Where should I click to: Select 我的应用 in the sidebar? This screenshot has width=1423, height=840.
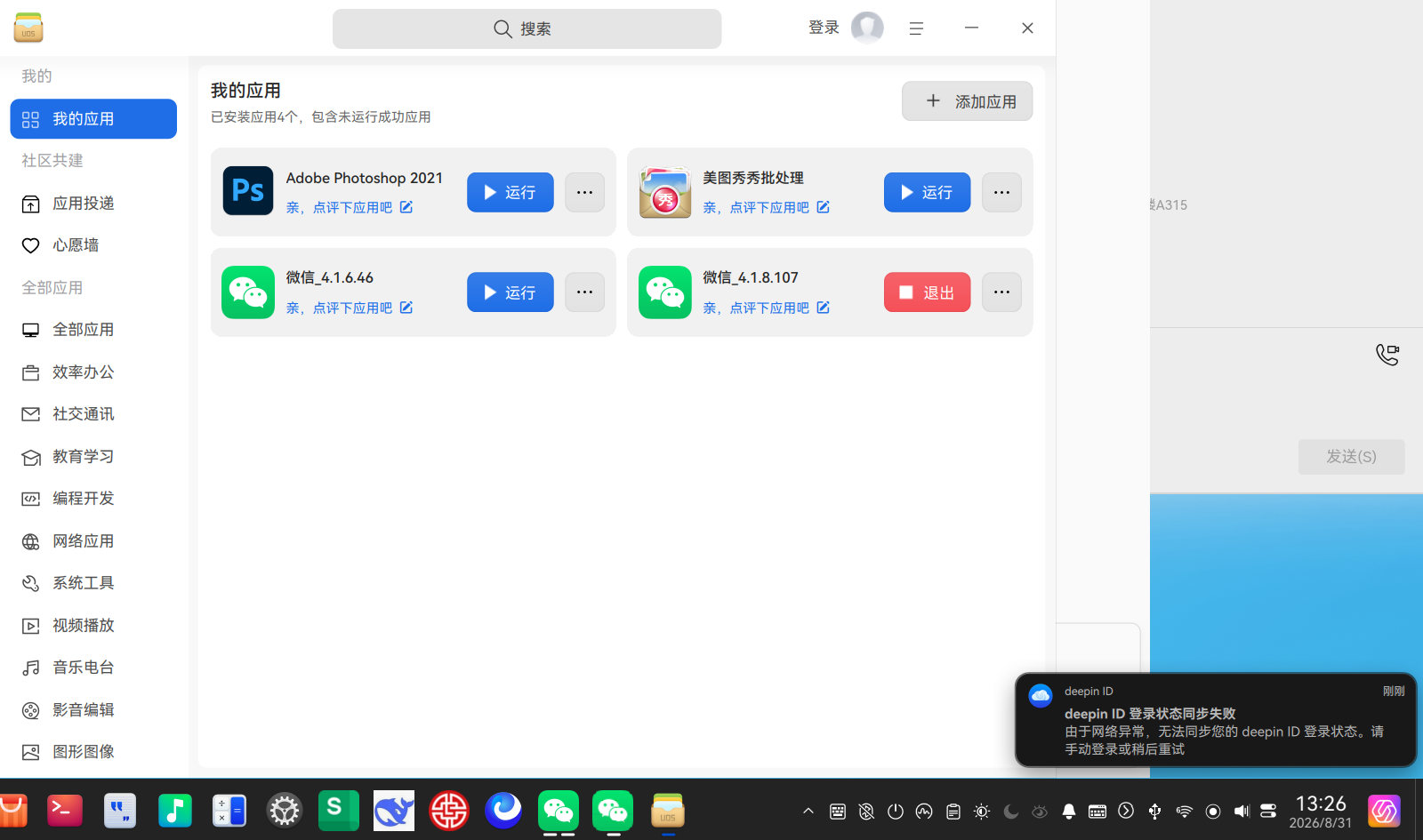click(93, 119)
